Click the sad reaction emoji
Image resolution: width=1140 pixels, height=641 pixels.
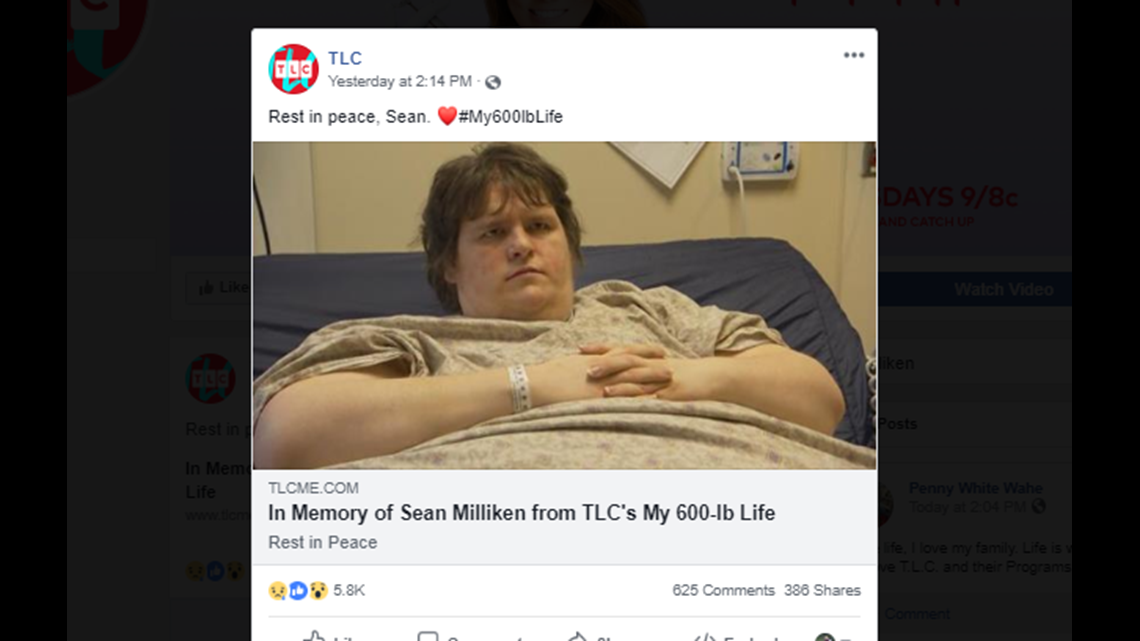[x=276, y=591]
